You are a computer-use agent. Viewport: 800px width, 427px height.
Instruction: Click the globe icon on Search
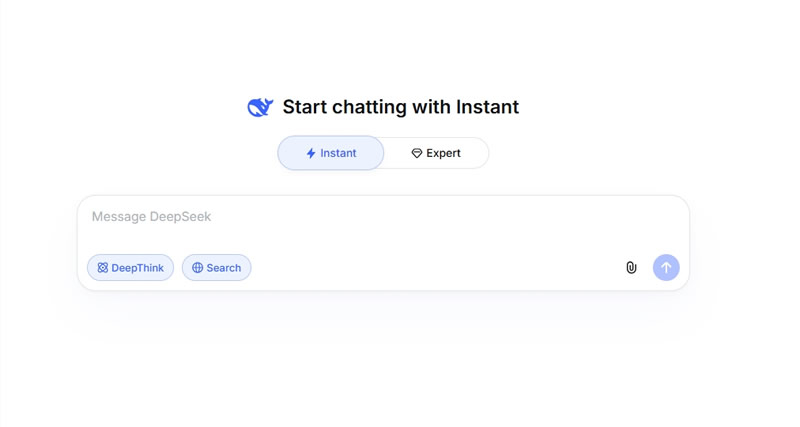(197, 268)
